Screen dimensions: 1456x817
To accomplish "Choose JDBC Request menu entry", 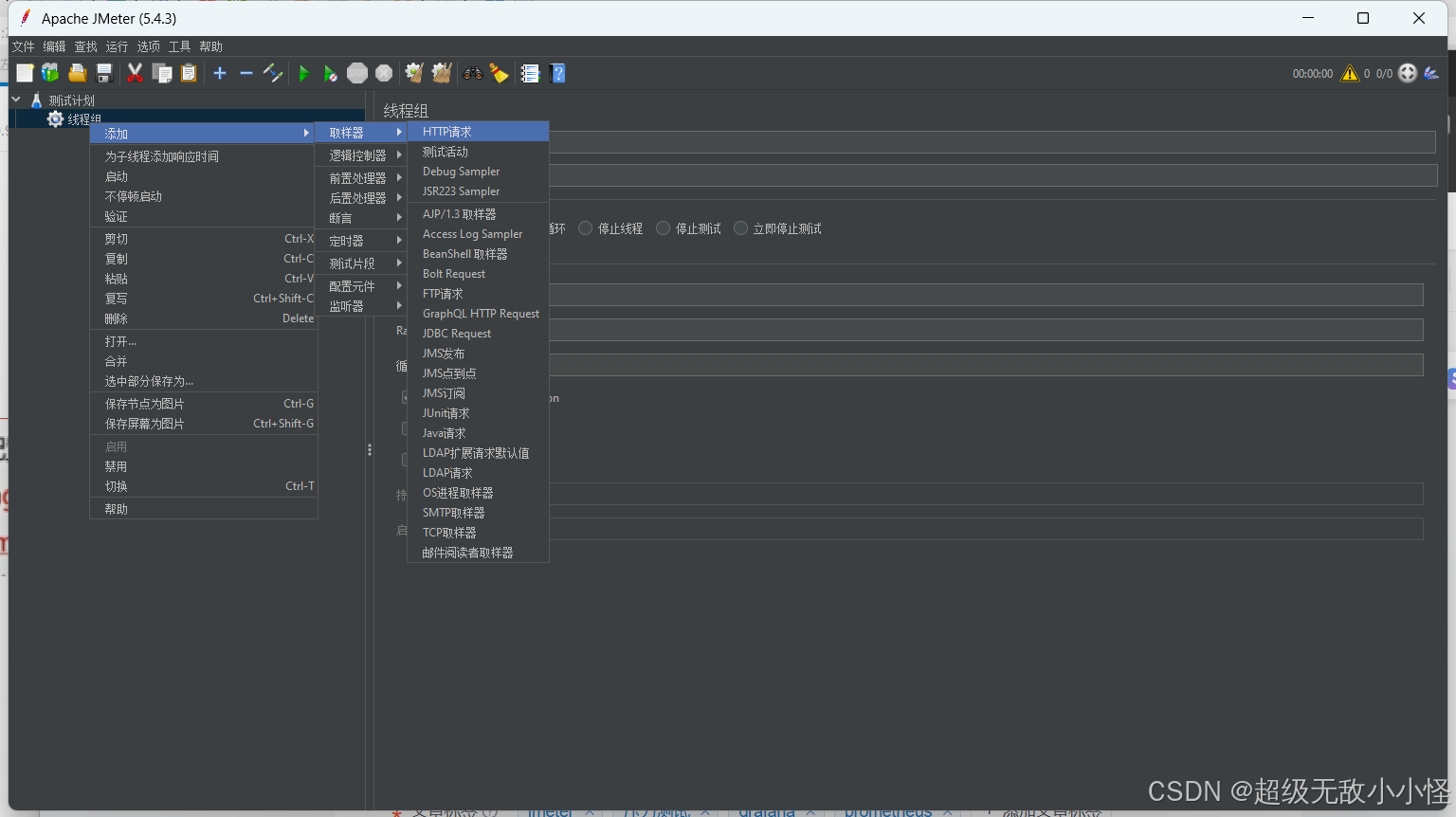I will [479, 334].
